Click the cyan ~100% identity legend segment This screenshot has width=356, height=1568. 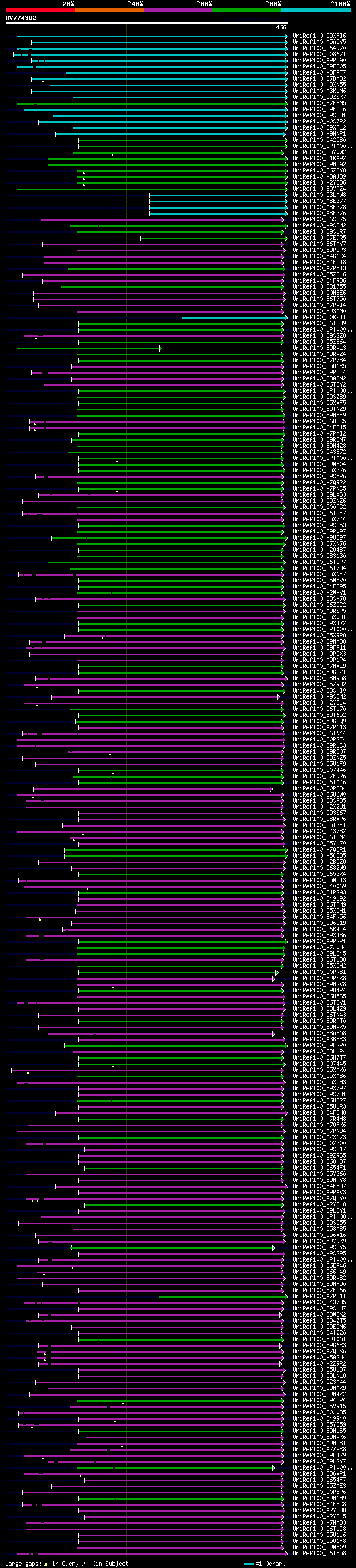316,10
